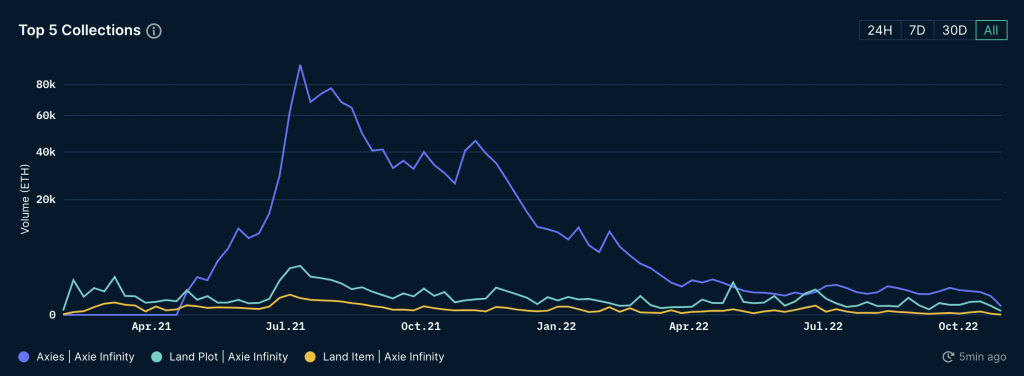The width and height of the screenshot is (1024, 376).
Task: Toggle the Axies series purple legend dot
Action: coord(24,356)
